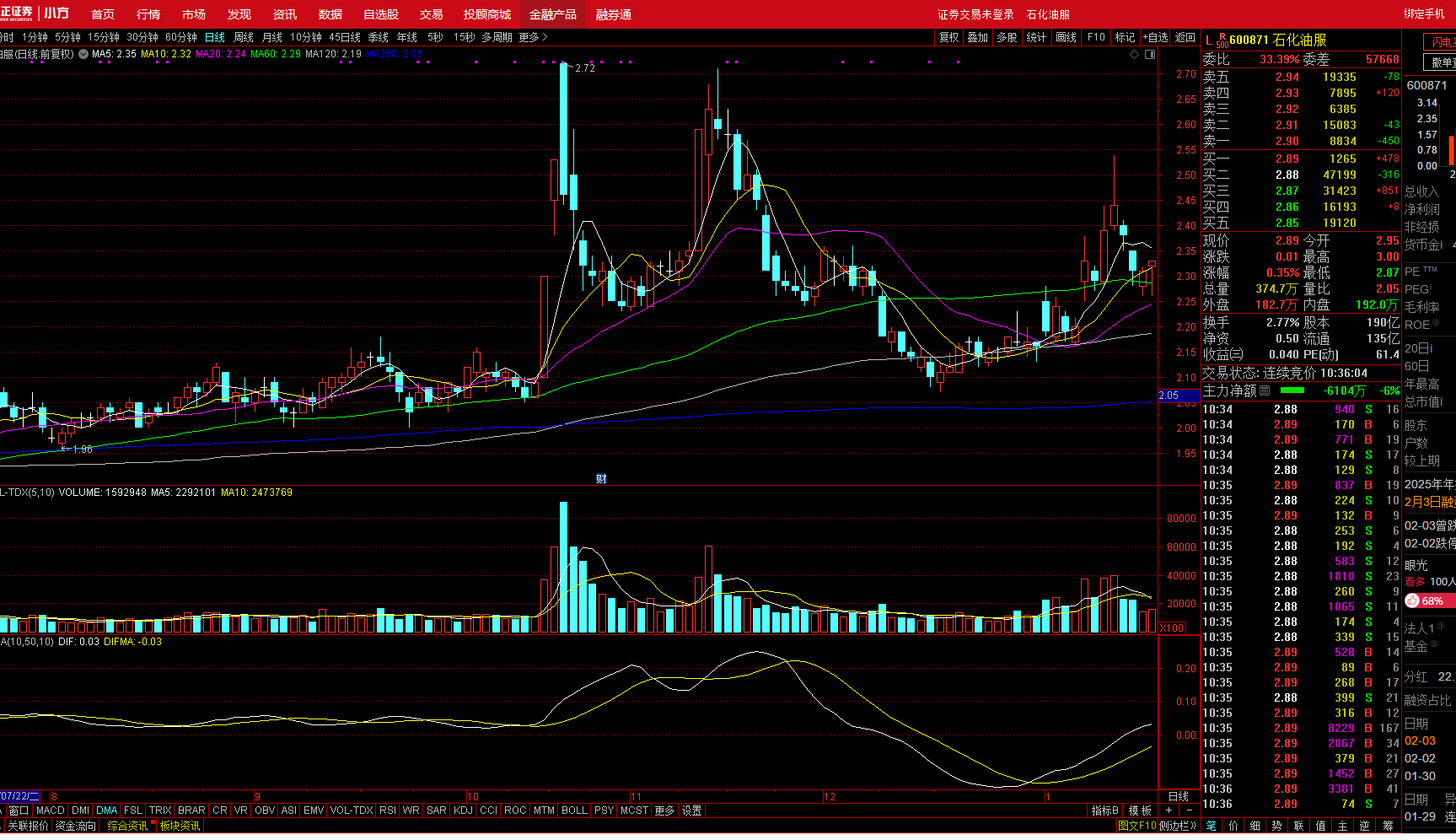
Task: Select the KDJ indicator
Action: coord(463,810)
